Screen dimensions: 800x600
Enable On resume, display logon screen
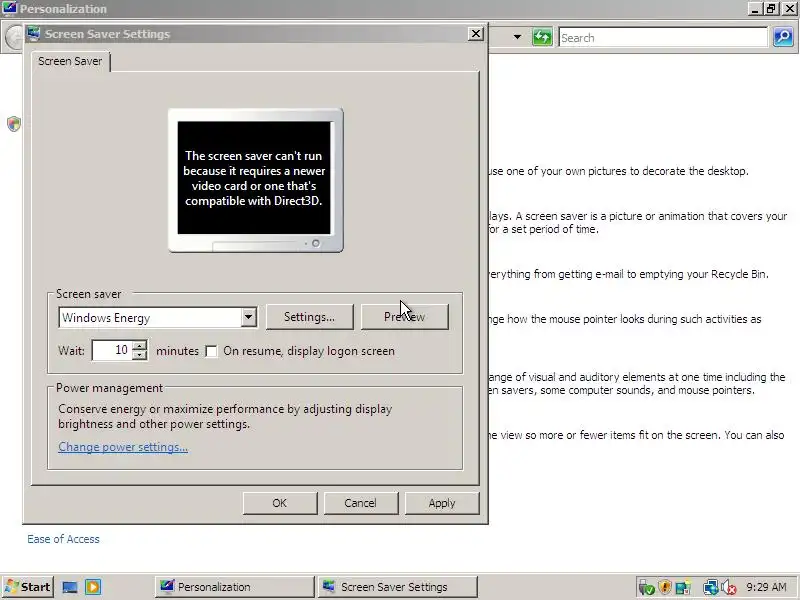coord(211,352)
